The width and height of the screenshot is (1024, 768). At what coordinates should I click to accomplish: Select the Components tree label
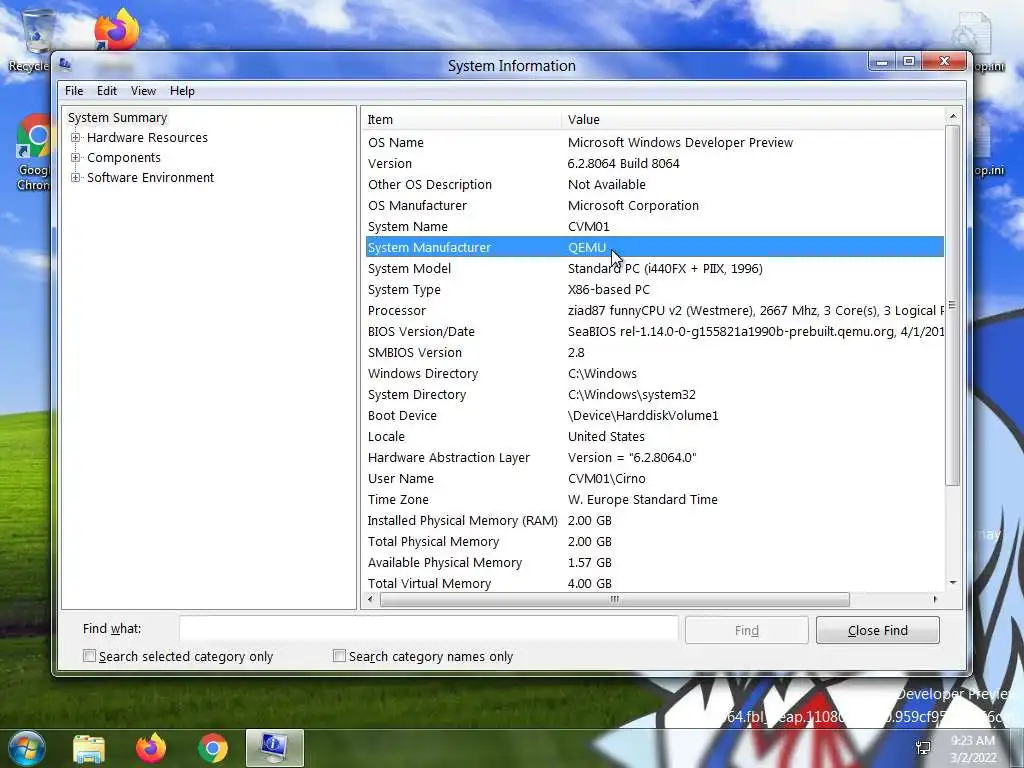[123, 157]
